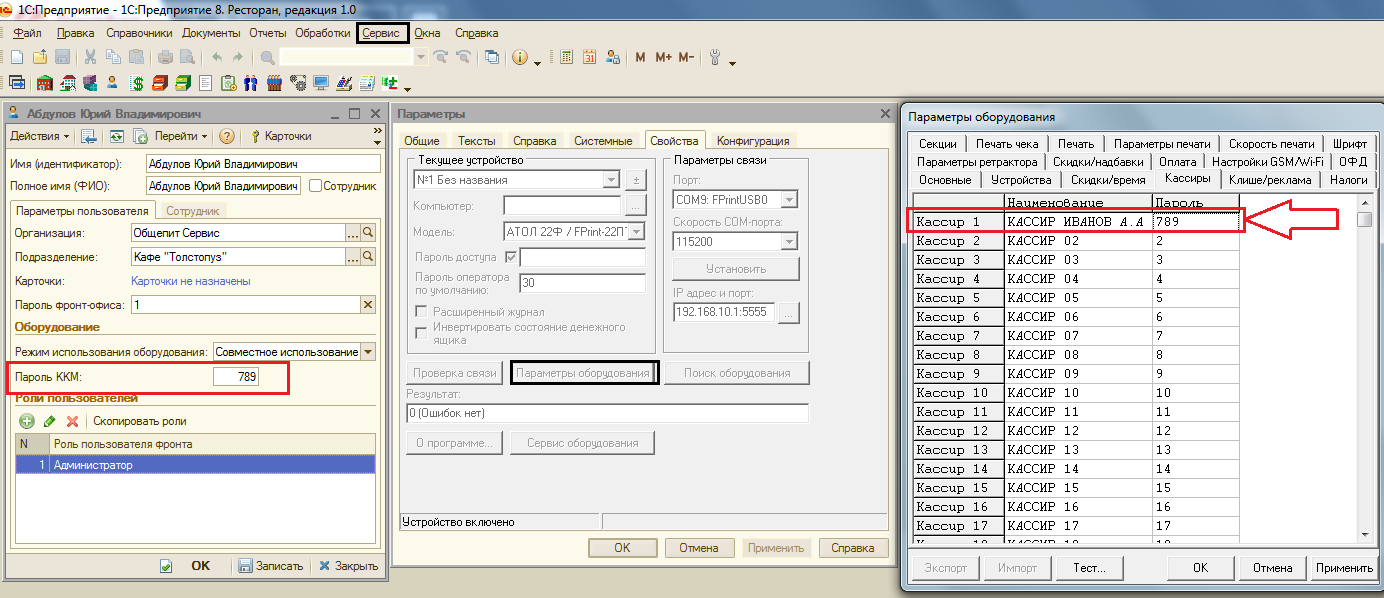Click the M+ memory button

663,58
